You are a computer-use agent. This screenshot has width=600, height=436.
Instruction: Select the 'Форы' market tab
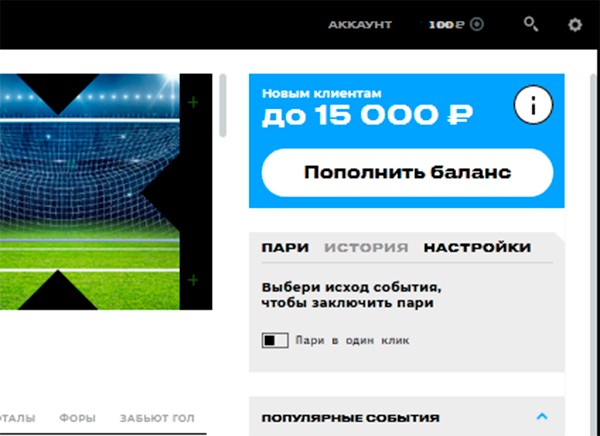77,418
